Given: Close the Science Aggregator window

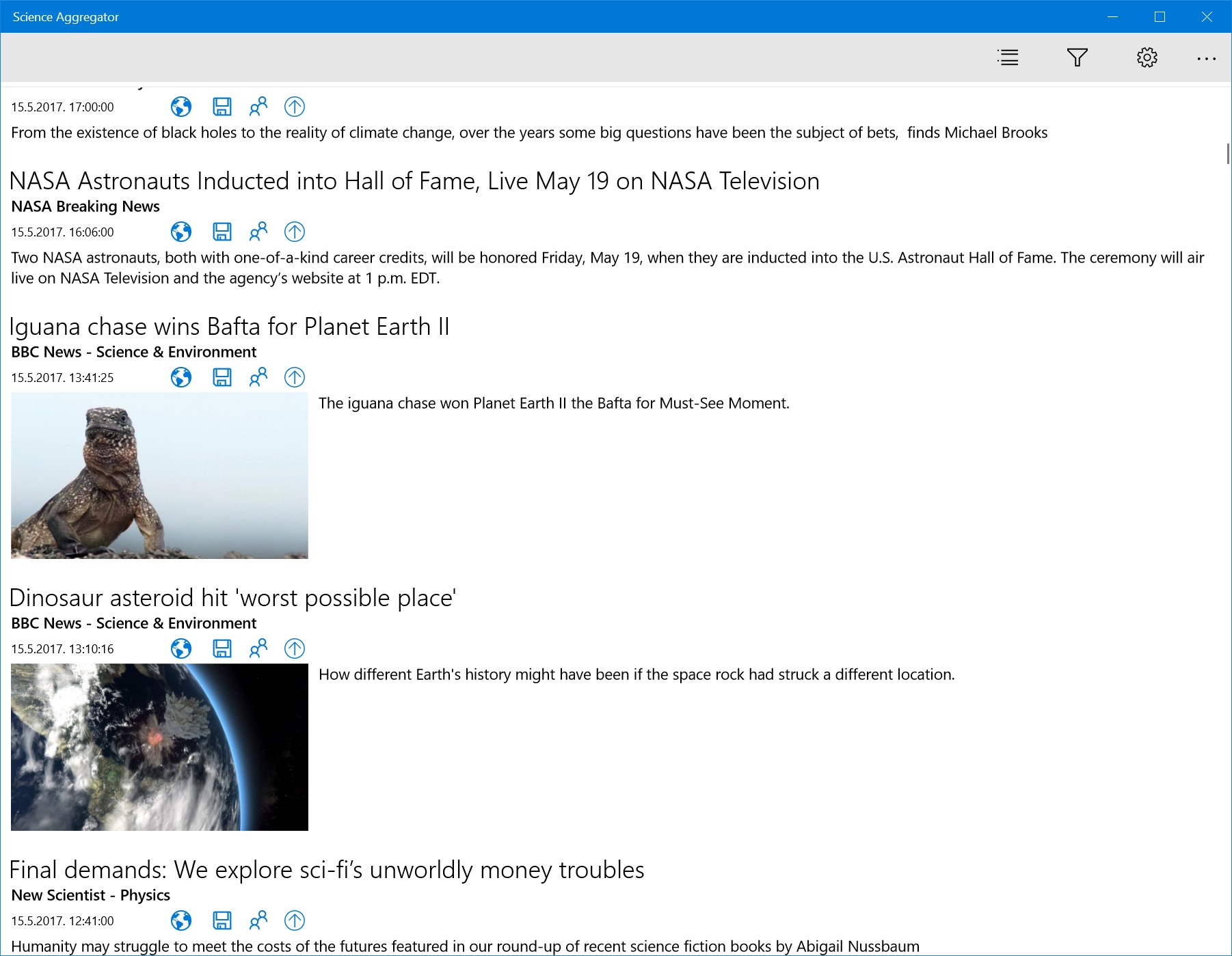Looking at the screenshot, I should (1207, 17).
